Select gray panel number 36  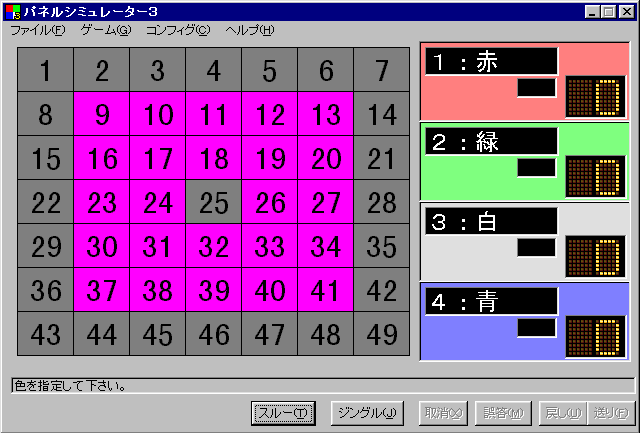[x=45, y=290]
